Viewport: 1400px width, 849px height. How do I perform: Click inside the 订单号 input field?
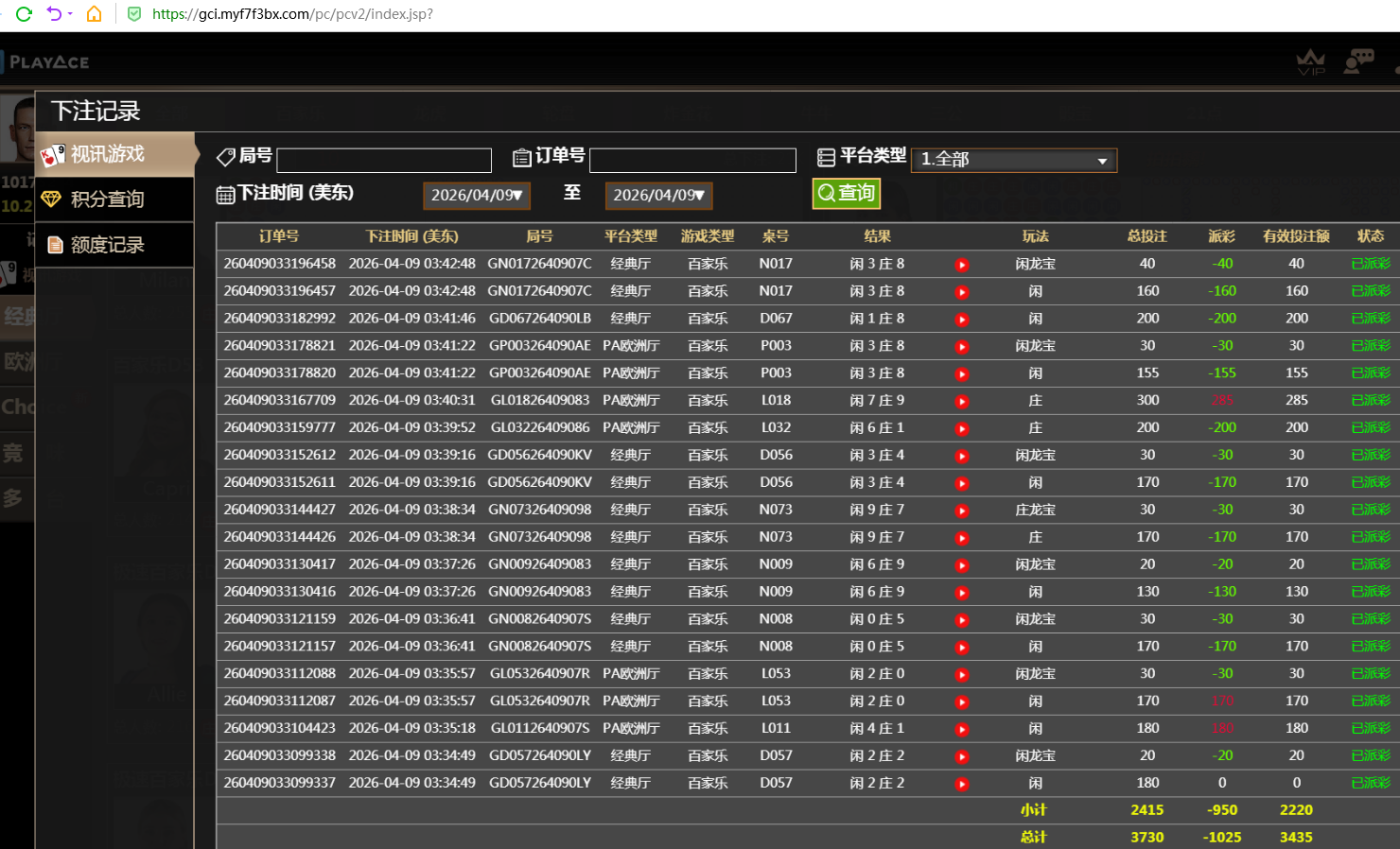692,160
